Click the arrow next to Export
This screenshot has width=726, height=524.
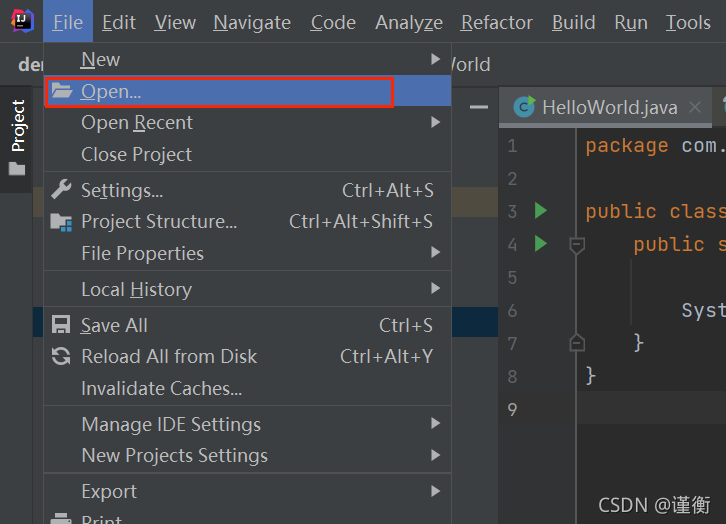435,491
